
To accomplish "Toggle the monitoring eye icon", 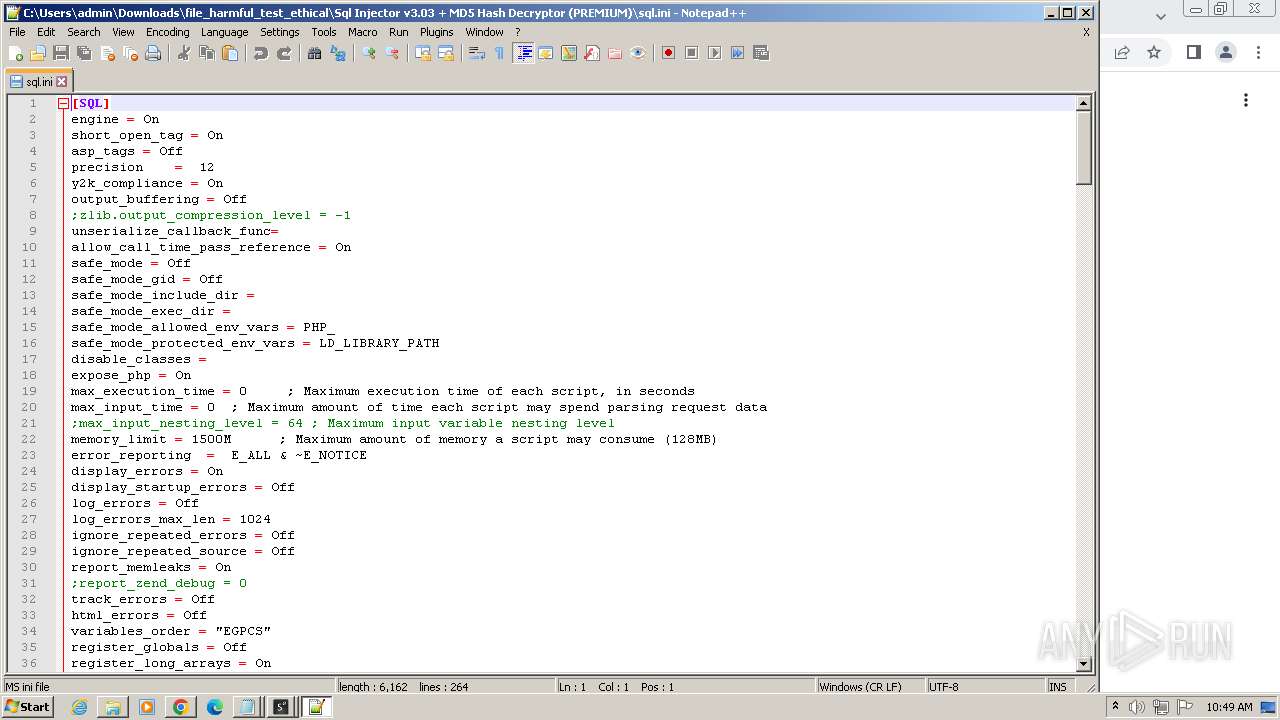I will point(638,53).
